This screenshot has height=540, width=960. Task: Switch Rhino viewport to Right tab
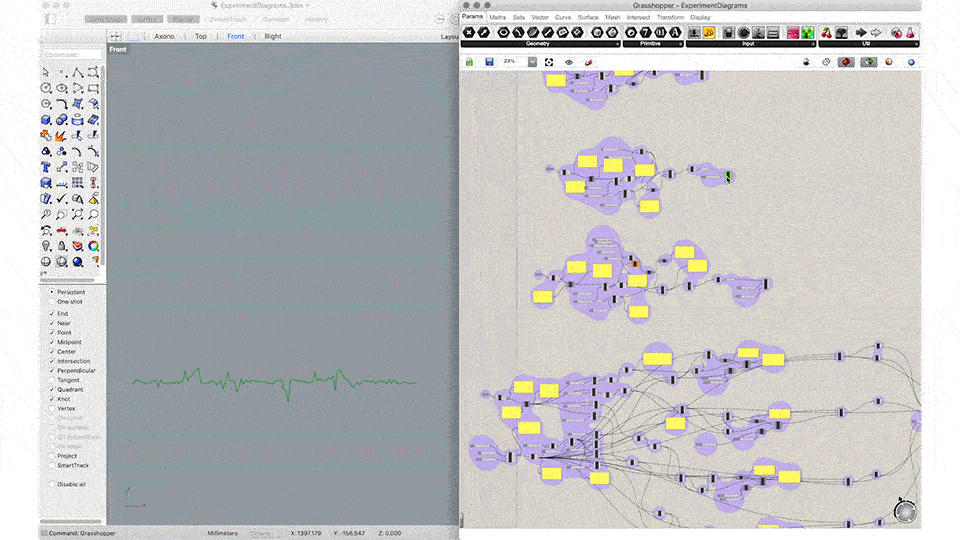pos(273,37)
